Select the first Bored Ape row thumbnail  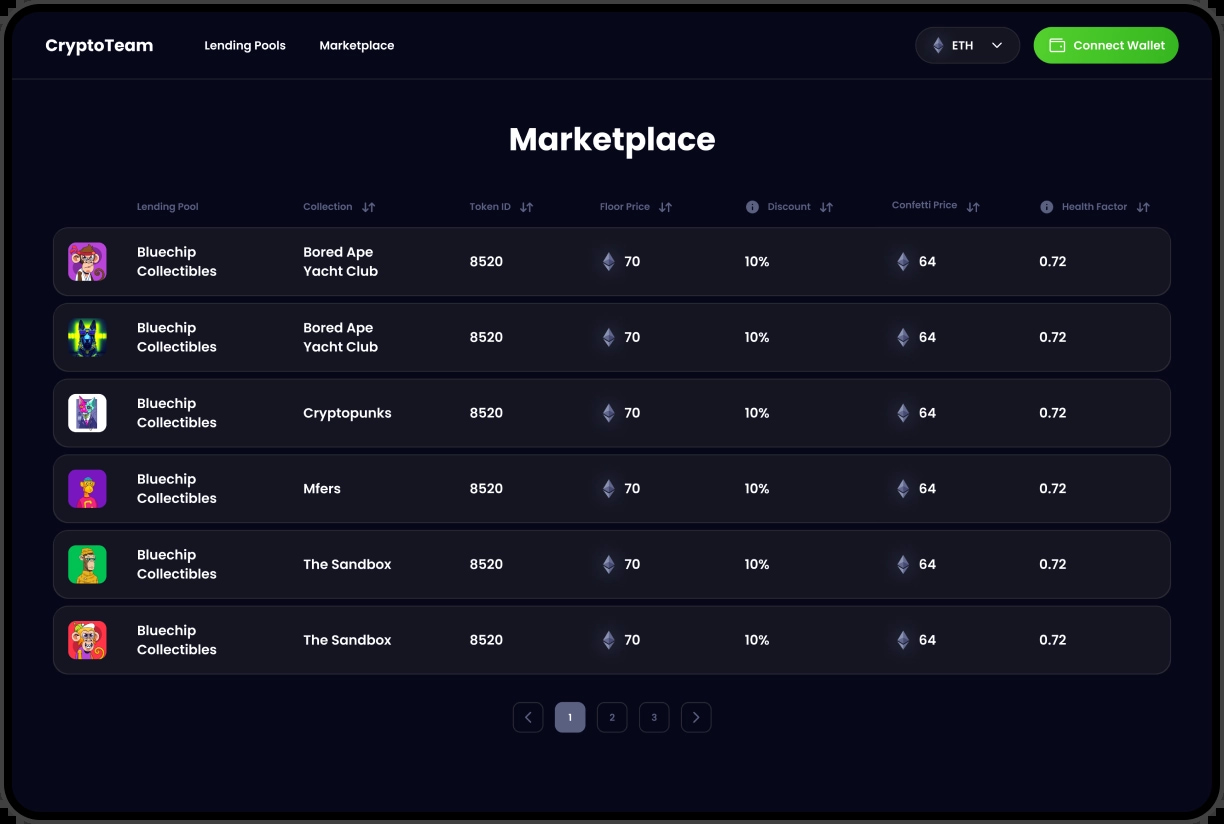click(87, 261)
